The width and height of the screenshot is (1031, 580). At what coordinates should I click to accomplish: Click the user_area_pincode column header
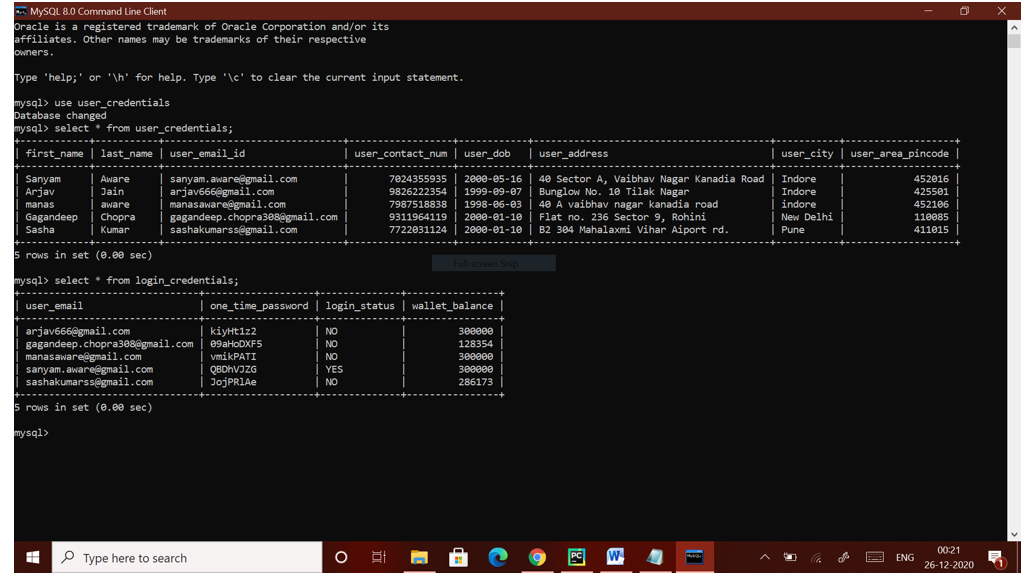coord(899,154)
